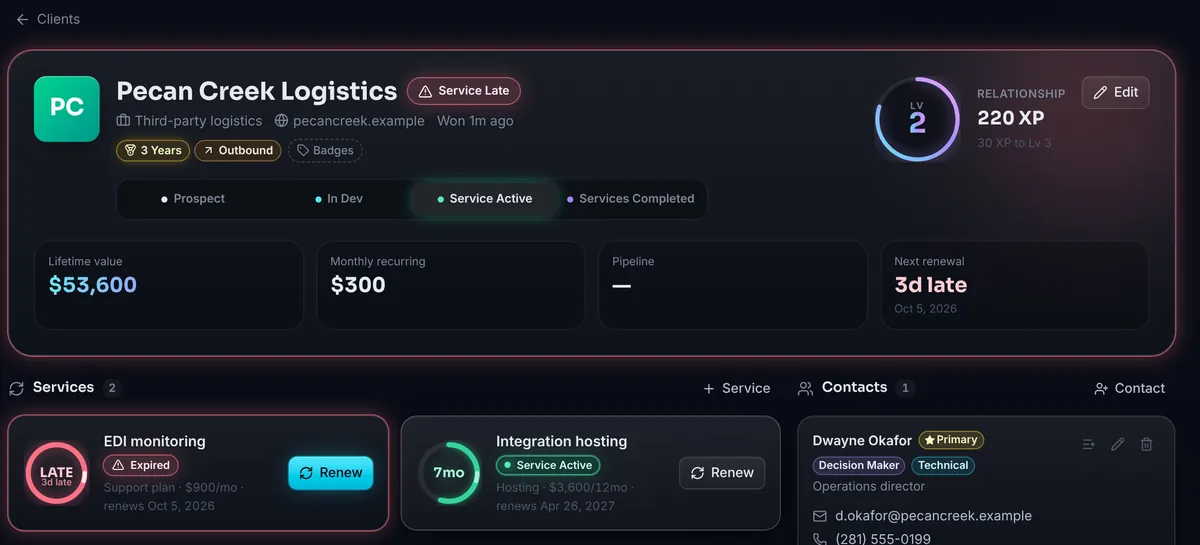
Task: Add a new Contact
Action: click(1129, 388)
